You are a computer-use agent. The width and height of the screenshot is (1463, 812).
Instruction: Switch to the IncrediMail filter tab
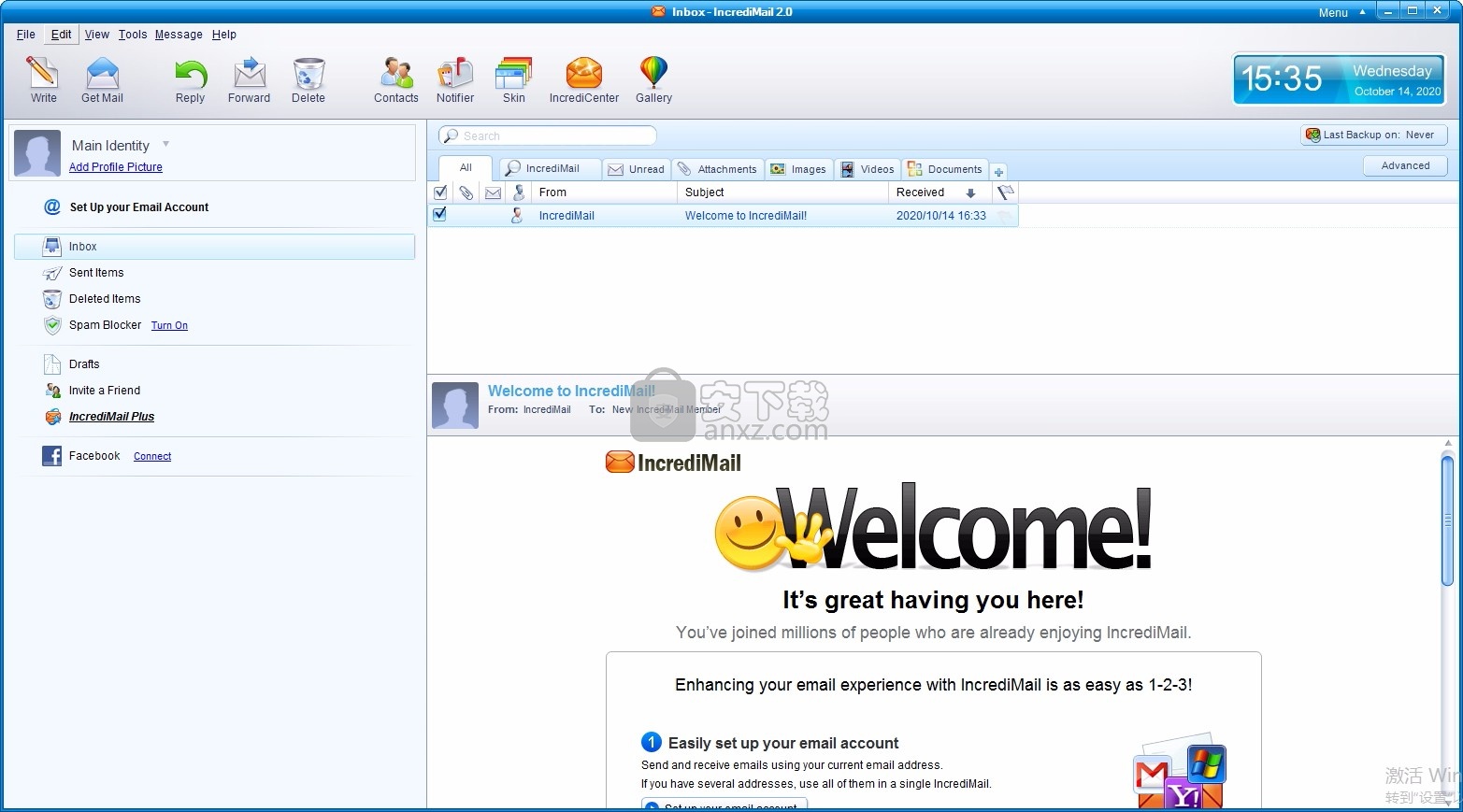[x=552, y=169]
